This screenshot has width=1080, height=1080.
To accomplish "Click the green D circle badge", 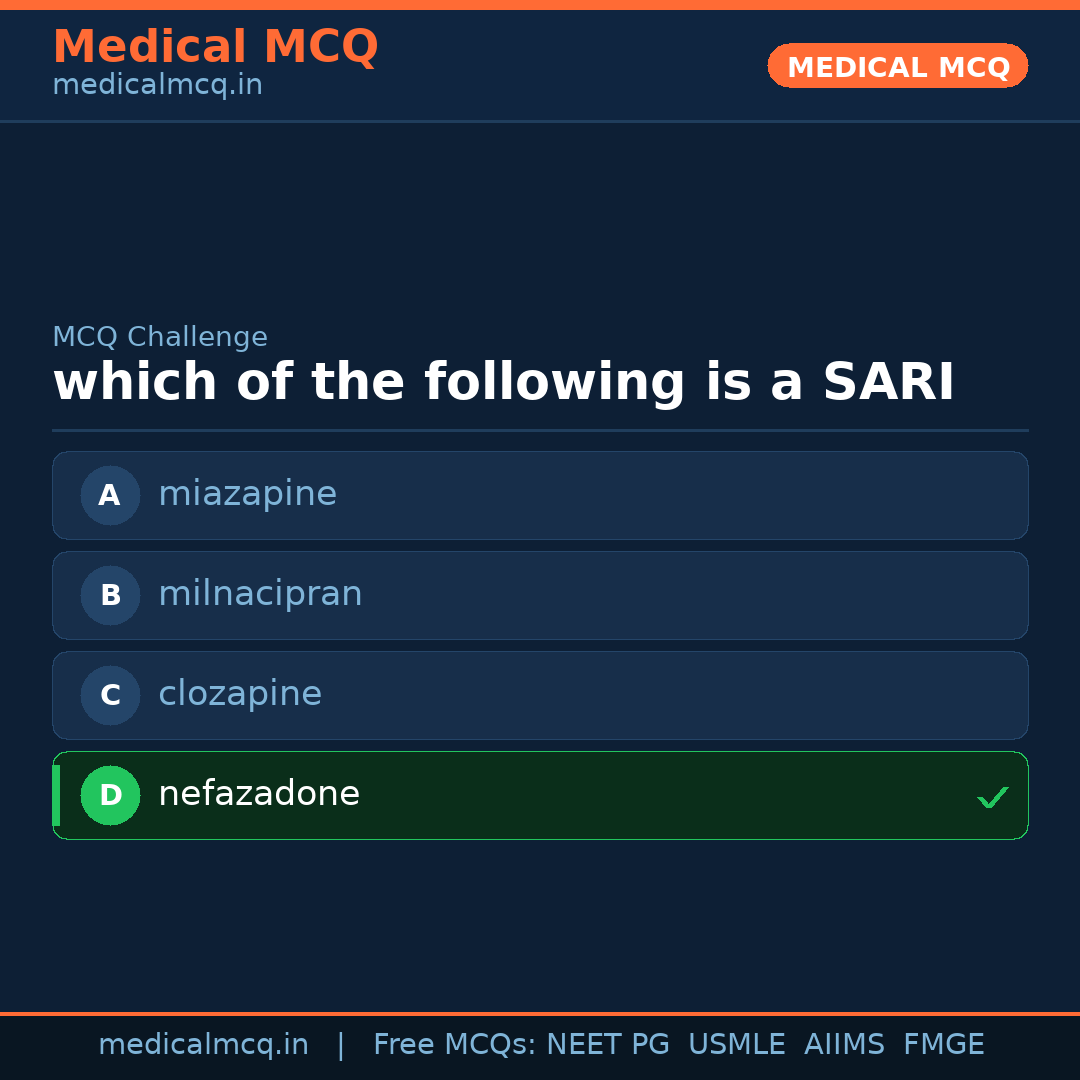I will coord(110,795).
